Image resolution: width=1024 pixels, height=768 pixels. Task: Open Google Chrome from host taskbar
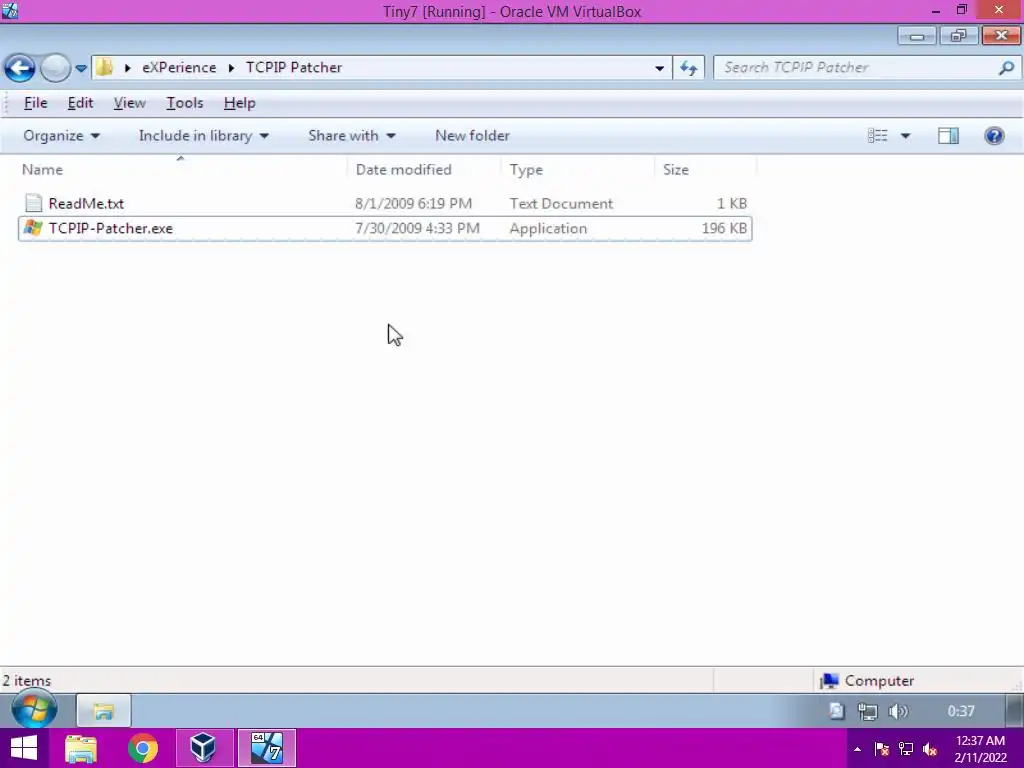[142, 748]
